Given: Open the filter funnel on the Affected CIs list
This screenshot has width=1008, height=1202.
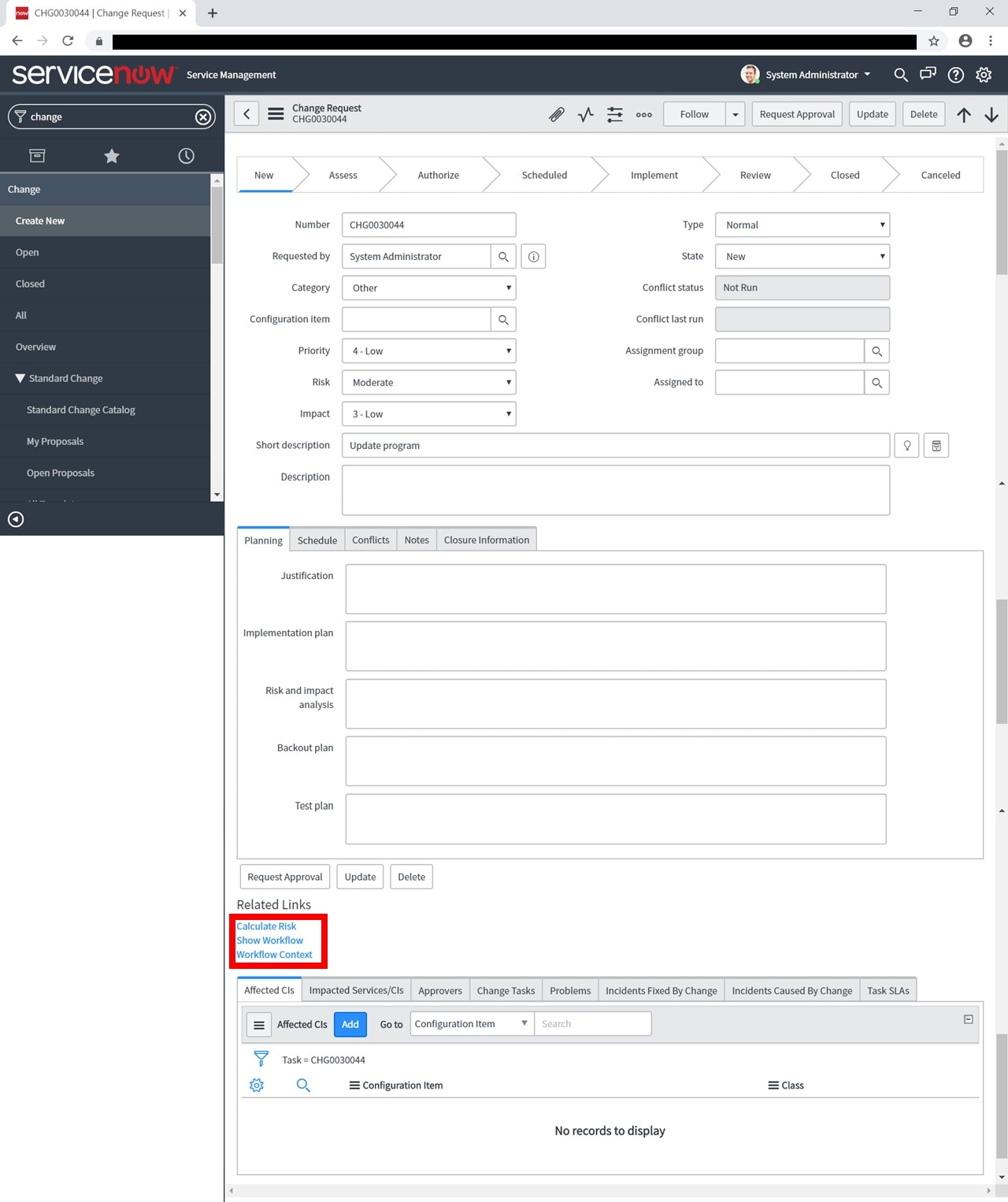Looking at the screenshot, I should click(260, 1059).
